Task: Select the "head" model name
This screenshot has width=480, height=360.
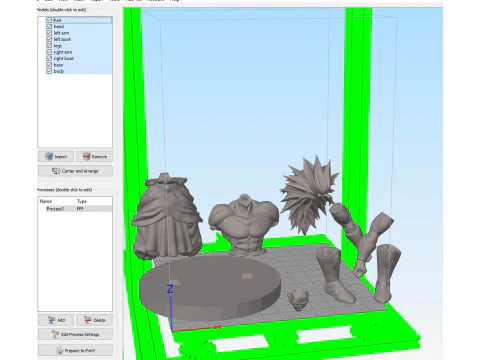Action: tap(59, 26)
